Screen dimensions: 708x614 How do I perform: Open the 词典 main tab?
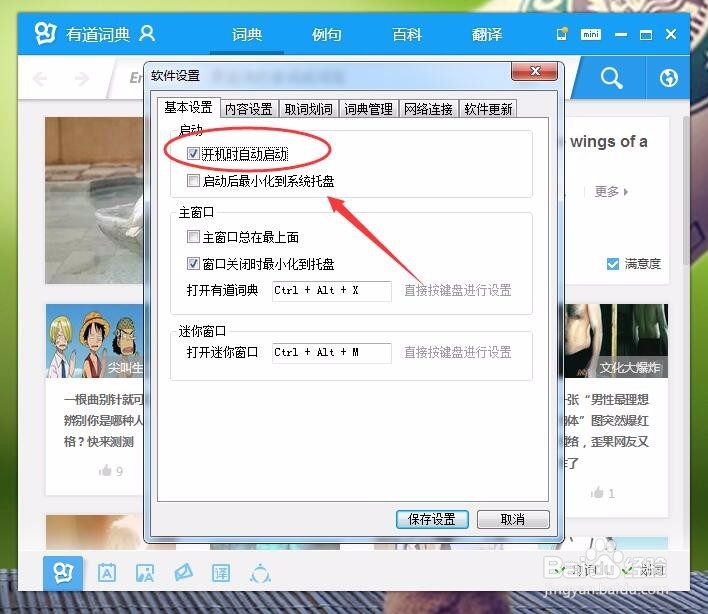point(247,34)
